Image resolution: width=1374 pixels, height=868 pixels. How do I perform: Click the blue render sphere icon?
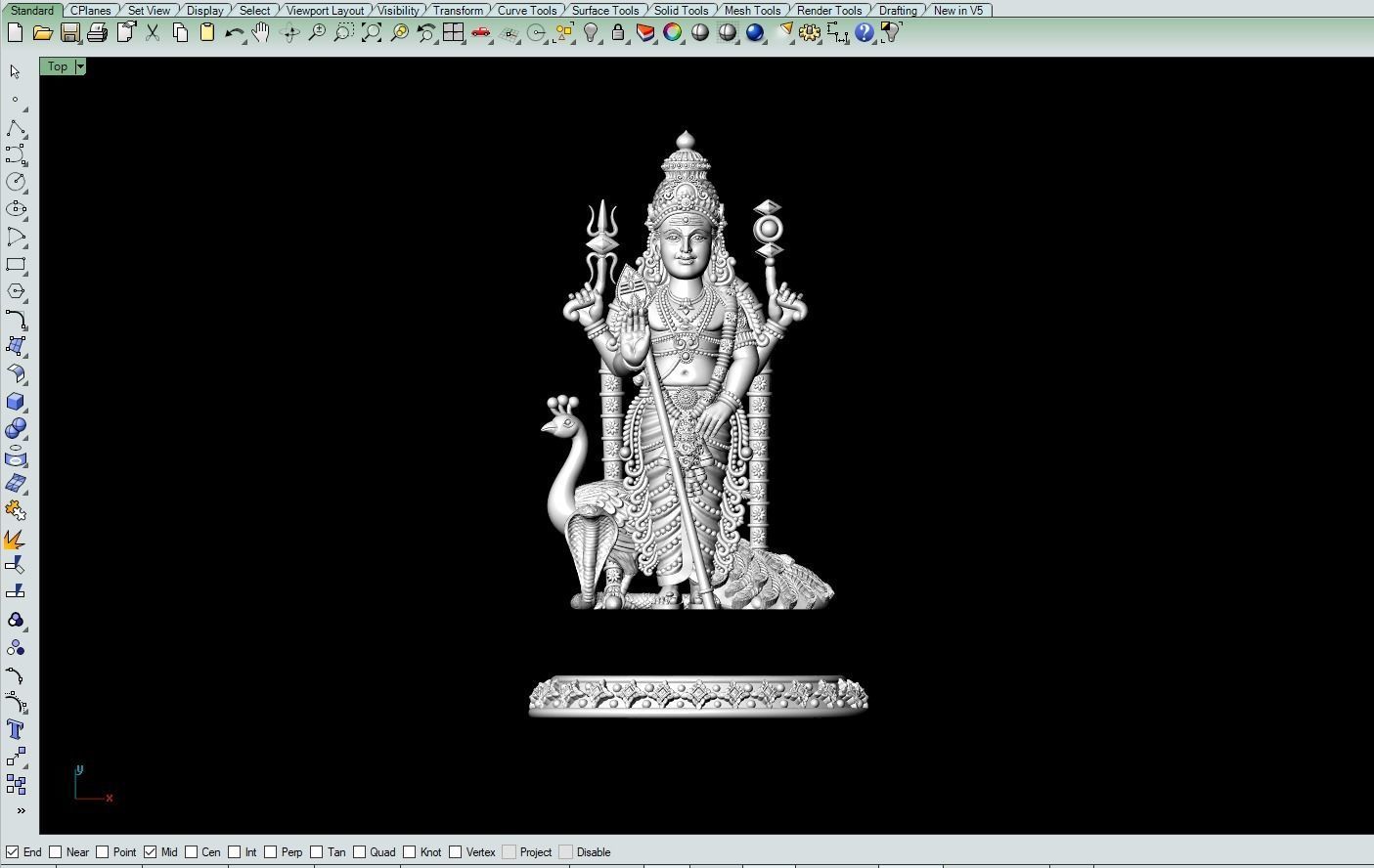[x=755, y=32]
